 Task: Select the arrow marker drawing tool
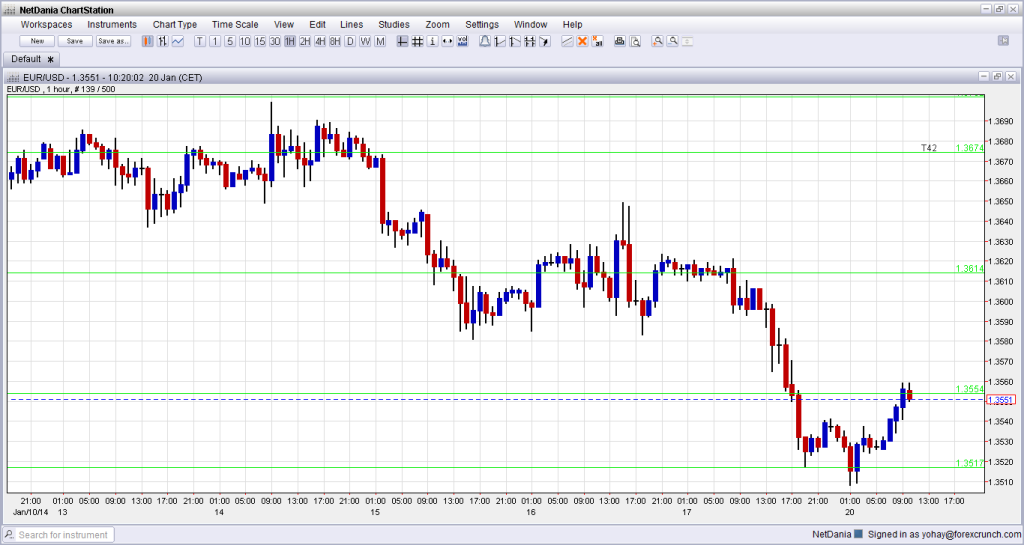(x=545, y=41)
